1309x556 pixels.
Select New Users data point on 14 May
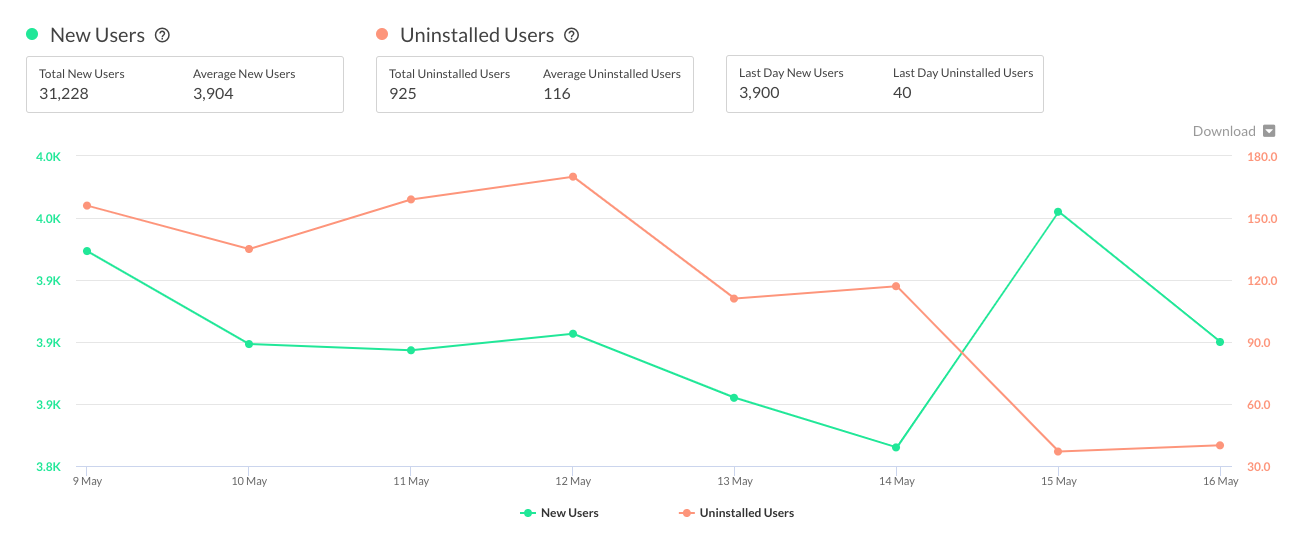pyautogui.click(x=896, y=447)
